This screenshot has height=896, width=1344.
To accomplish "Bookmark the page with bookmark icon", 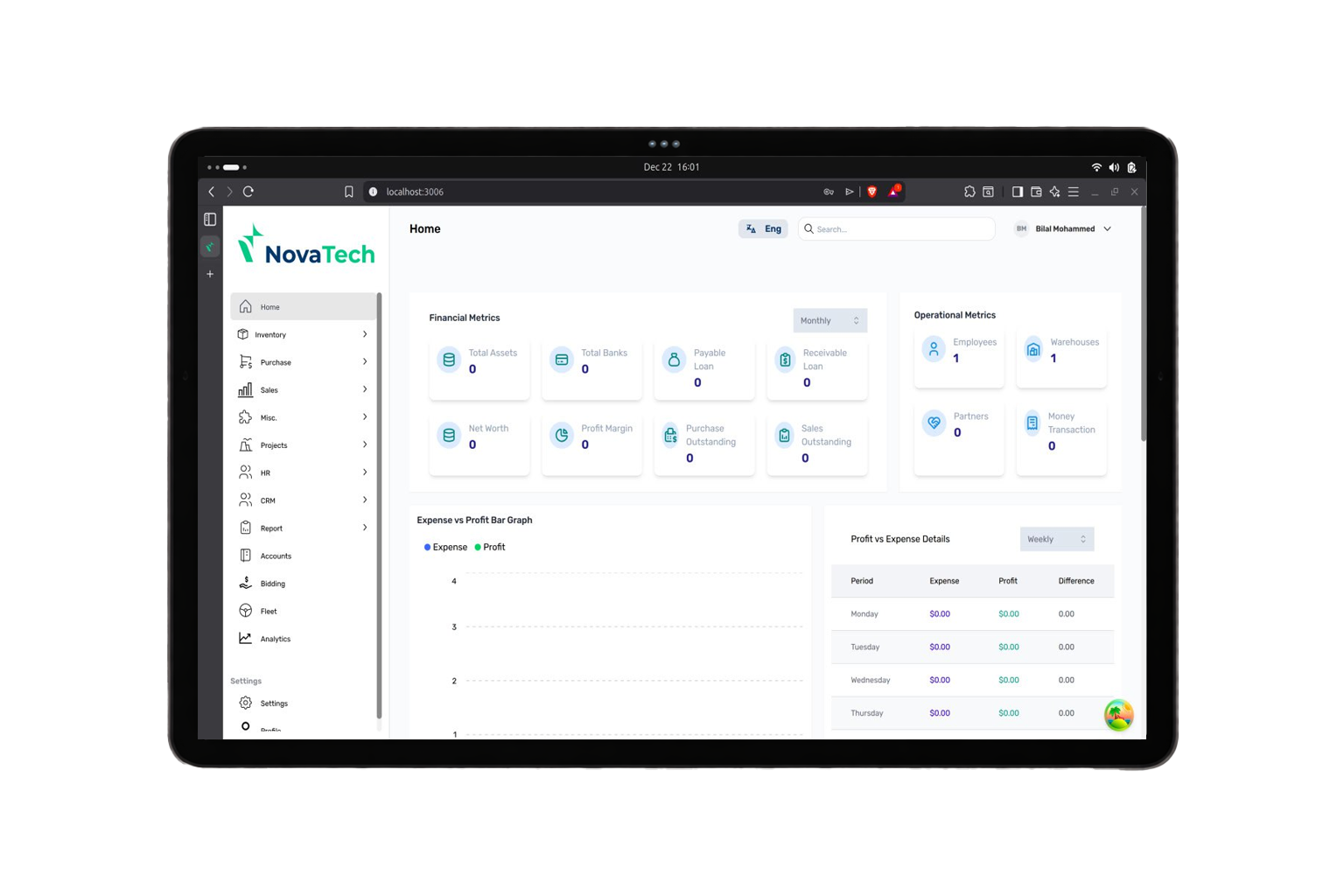I will (x=349, y=192).
